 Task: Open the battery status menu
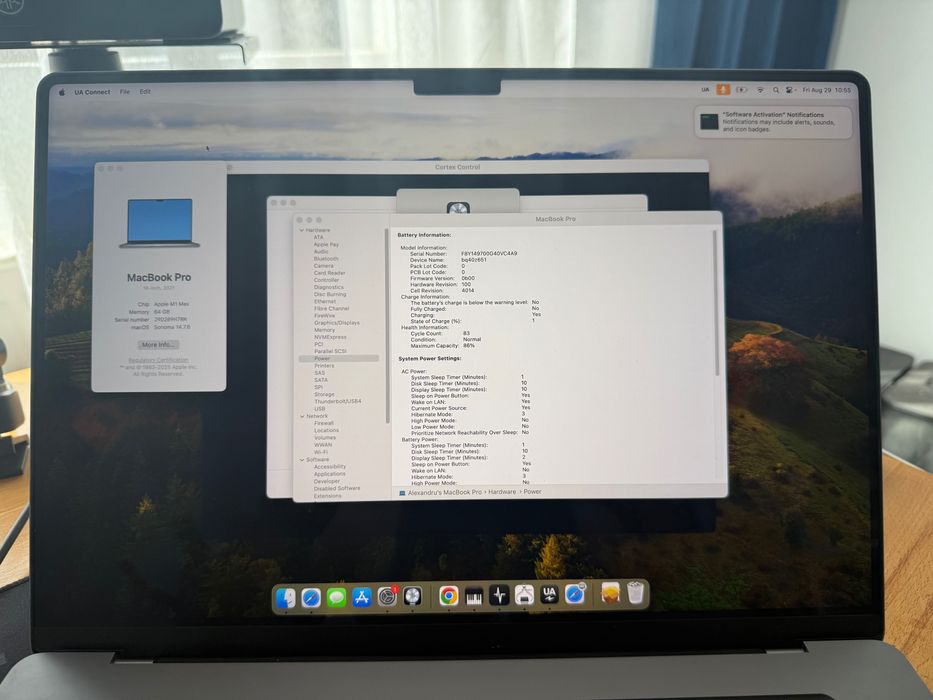[x=741, y=90]
